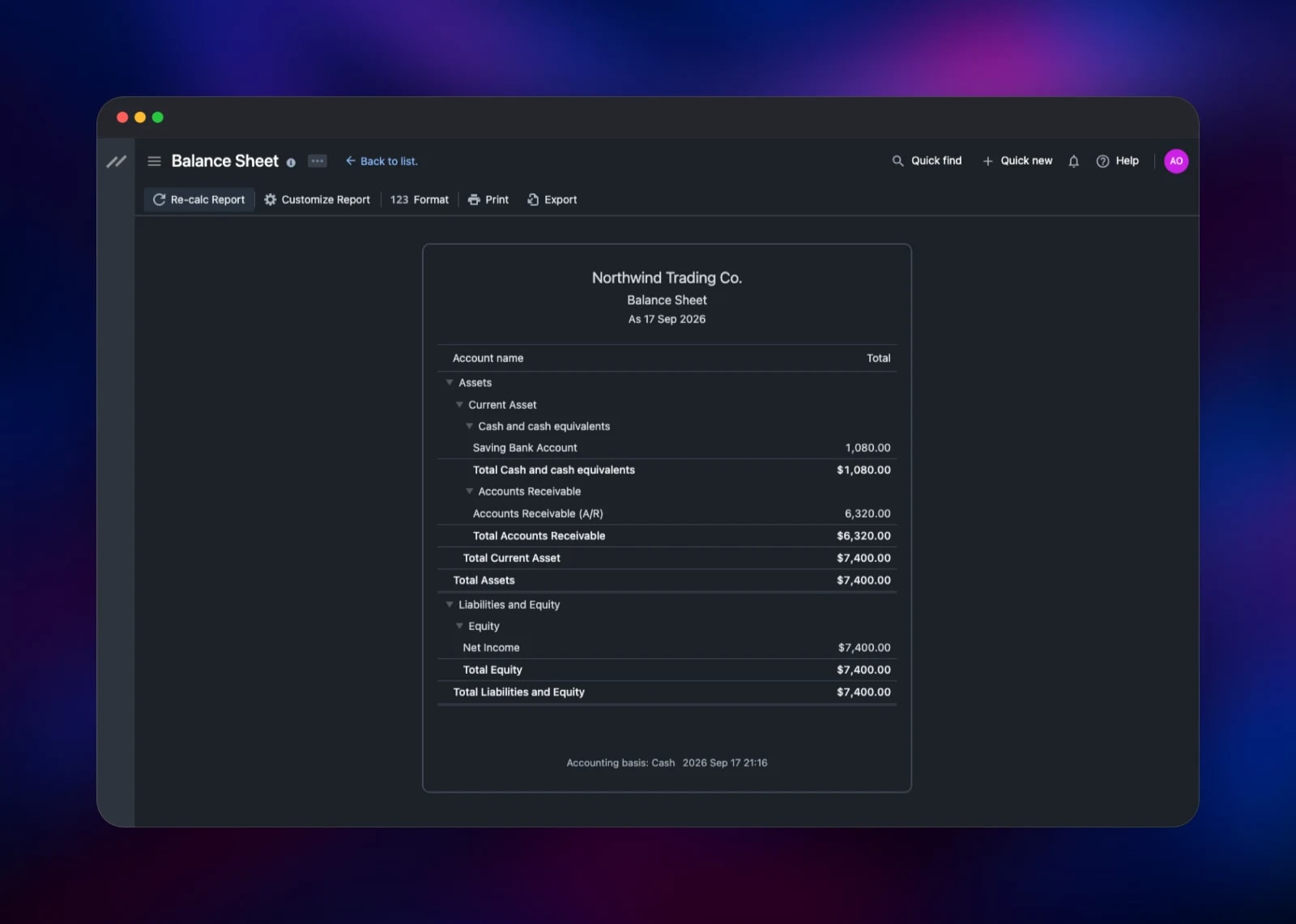Click the Total column header
The image size is (1296, 924).
pyautogui.click(x=878, y=358)
